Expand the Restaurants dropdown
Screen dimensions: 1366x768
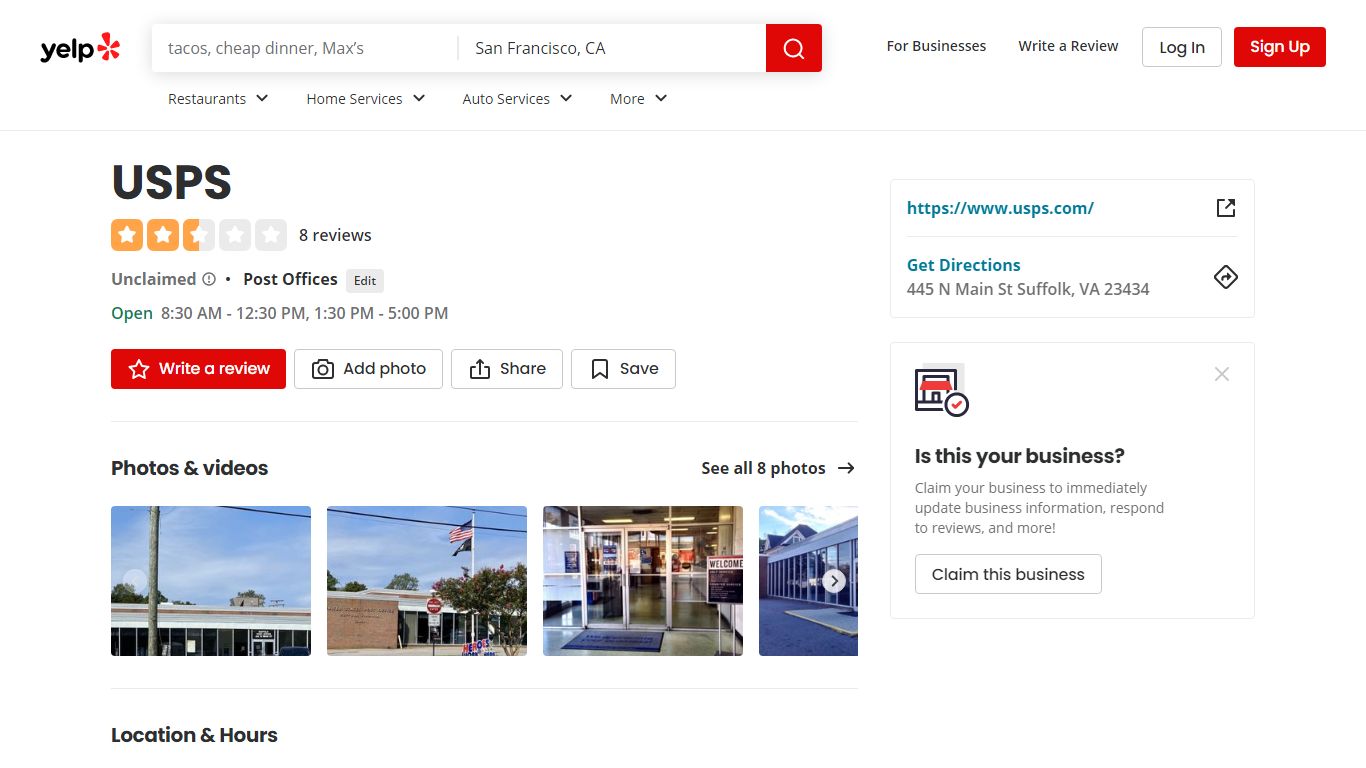point(218,99)
